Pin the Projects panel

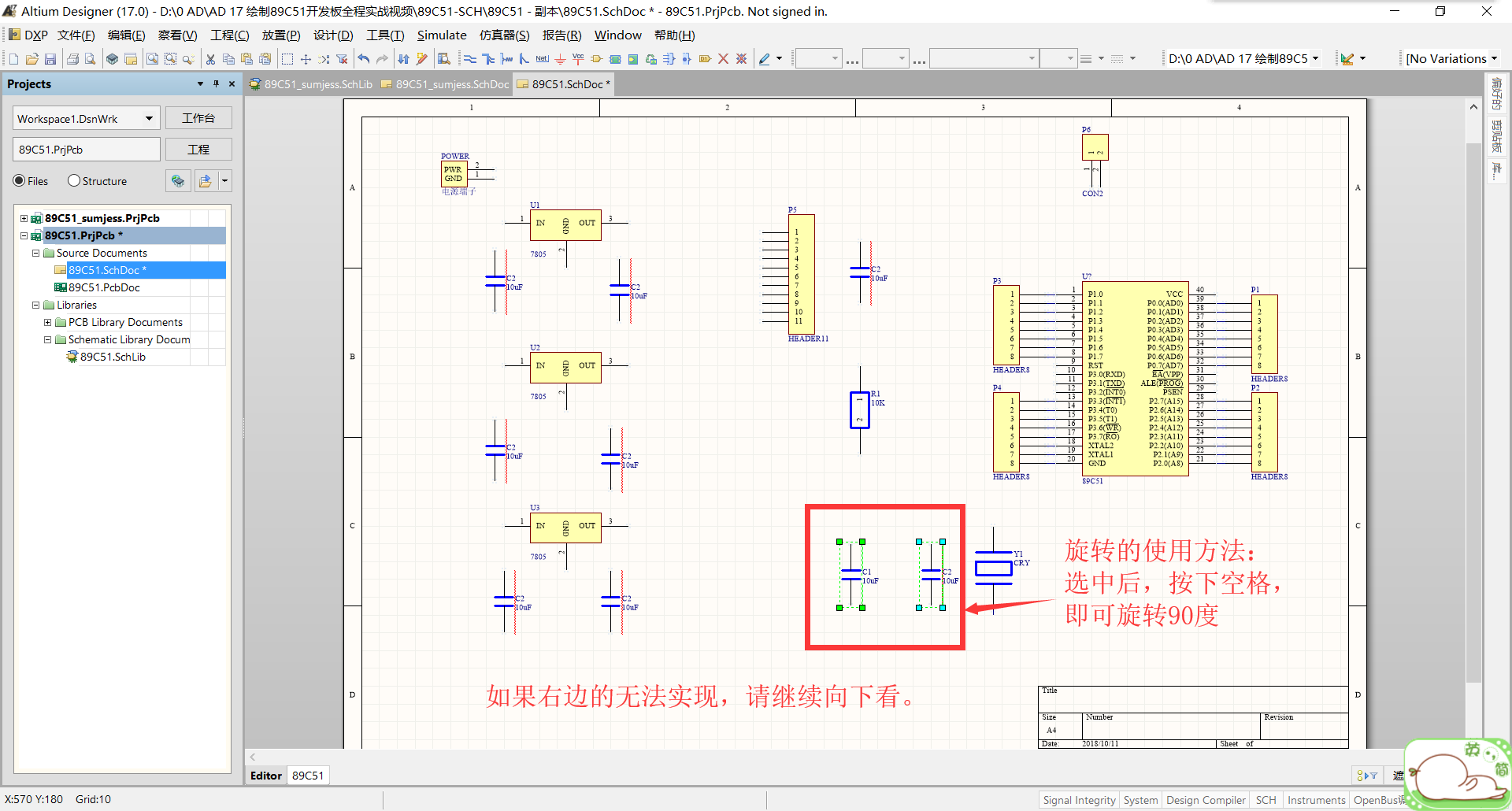(x=216, y=83)
